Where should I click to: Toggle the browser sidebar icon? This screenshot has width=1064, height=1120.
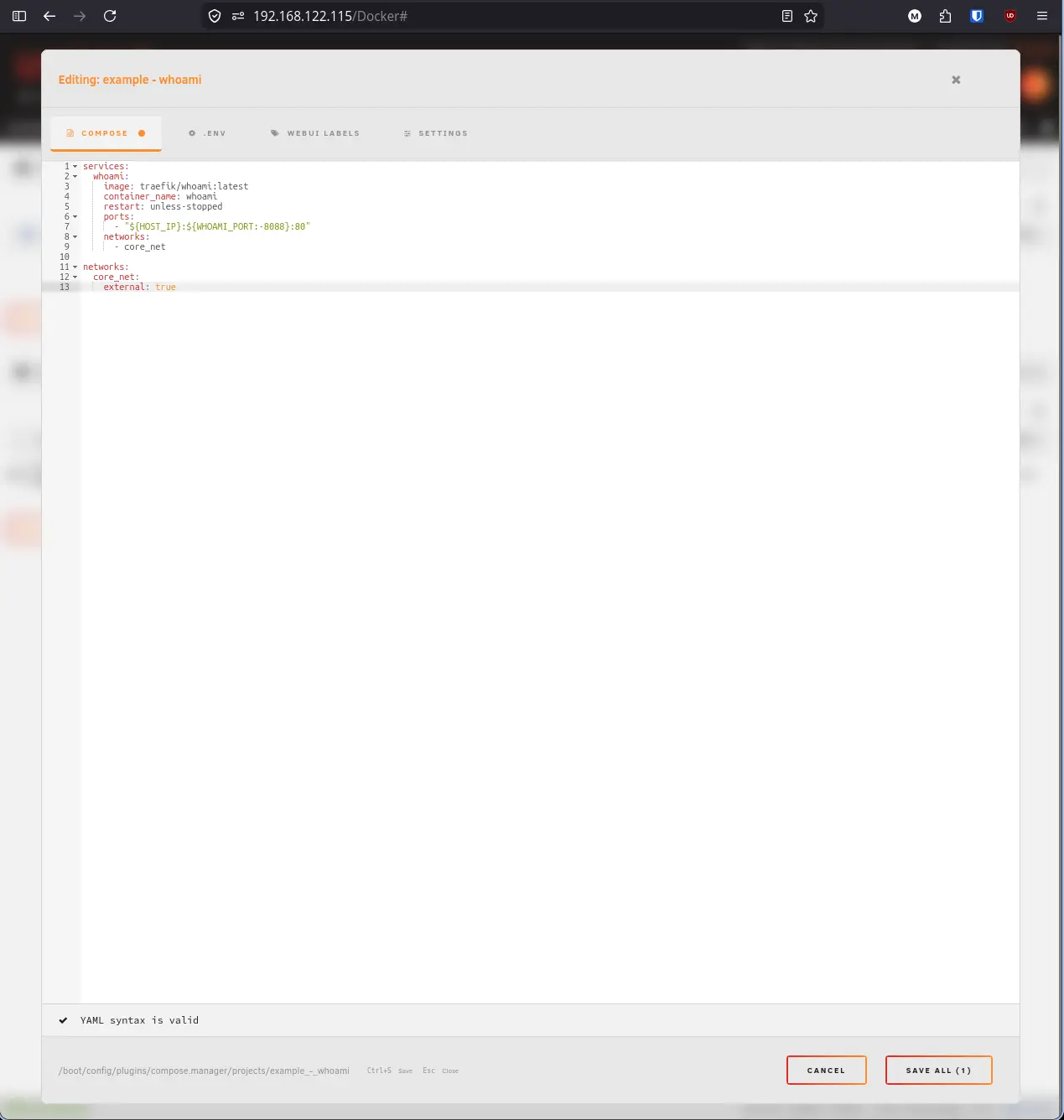click(19, 16)
